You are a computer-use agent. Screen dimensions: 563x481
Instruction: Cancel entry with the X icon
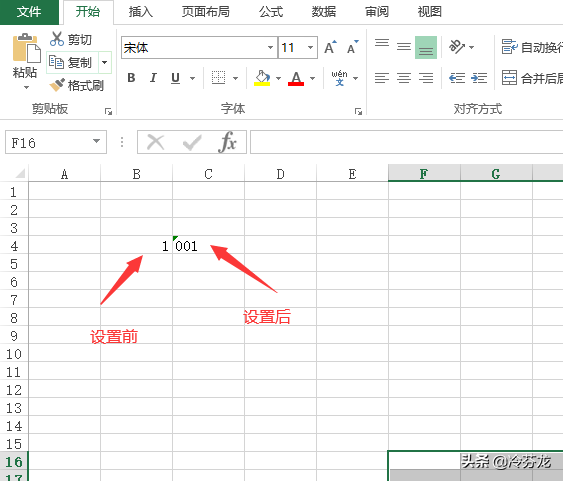pos(155,143)
